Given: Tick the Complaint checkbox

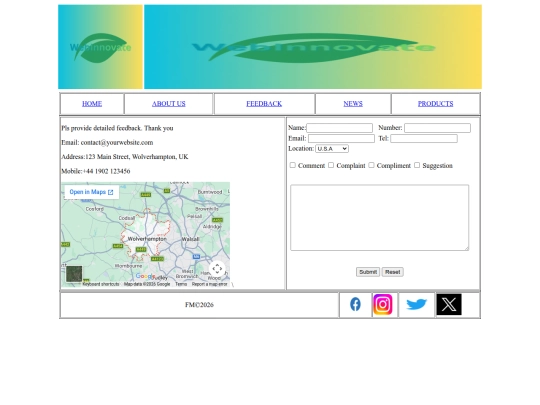Looking at the screenshot, I should click(331, 165).
